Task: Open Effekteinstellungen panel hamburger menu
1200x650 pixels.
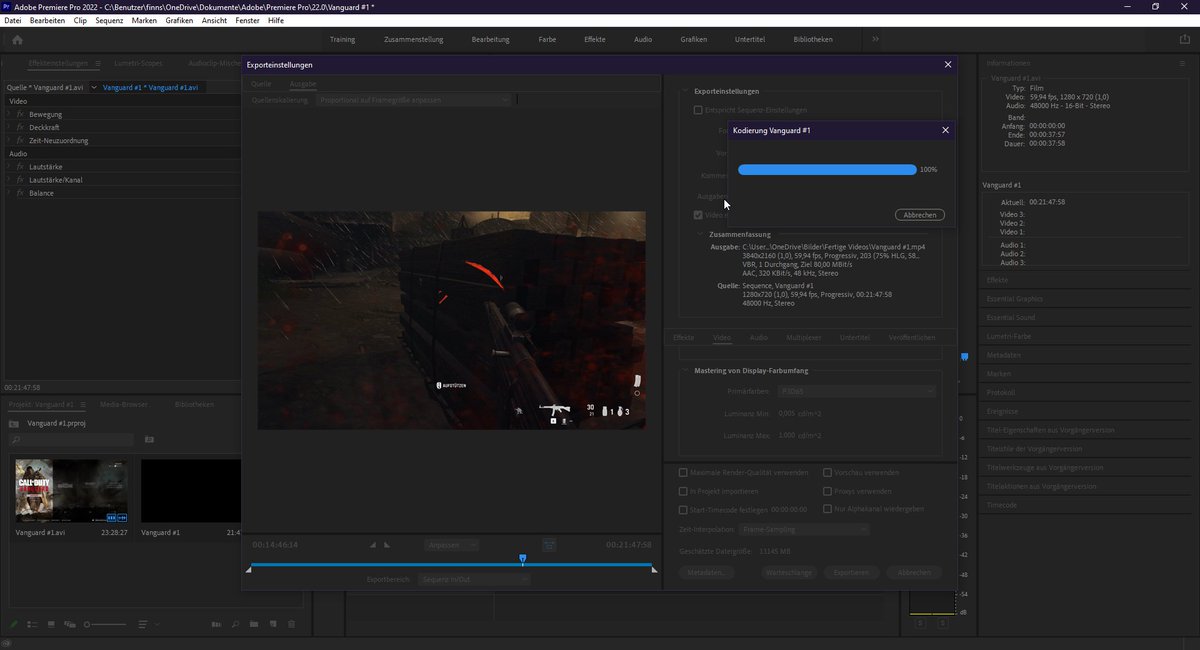Action: tap(97, 63)
